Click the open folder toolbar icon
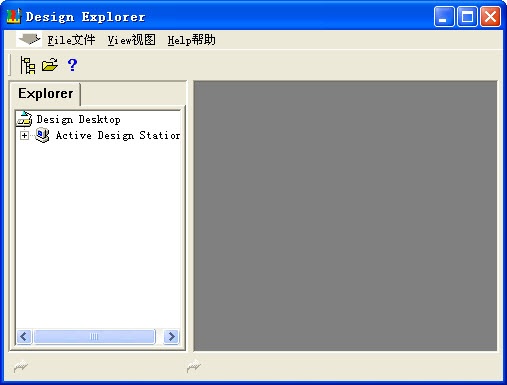 (50, 65)
